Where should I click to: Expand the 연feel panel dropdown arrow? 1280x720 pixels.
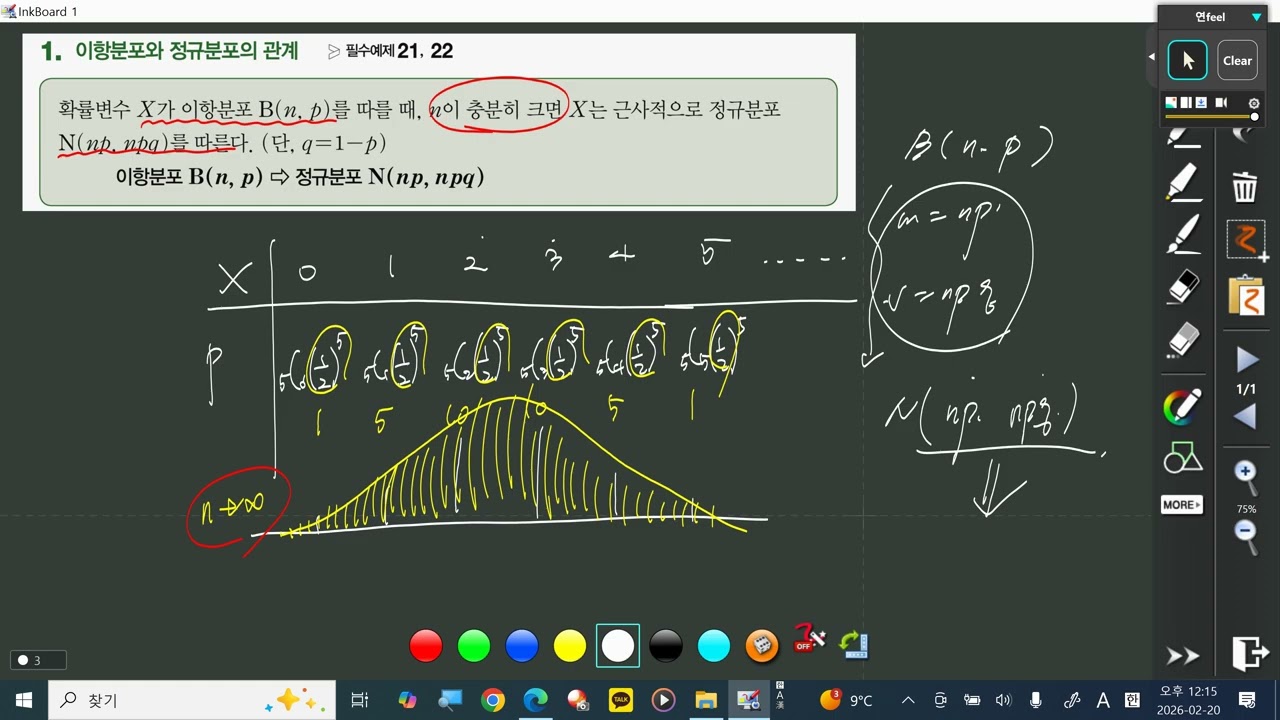[1257, 17]
